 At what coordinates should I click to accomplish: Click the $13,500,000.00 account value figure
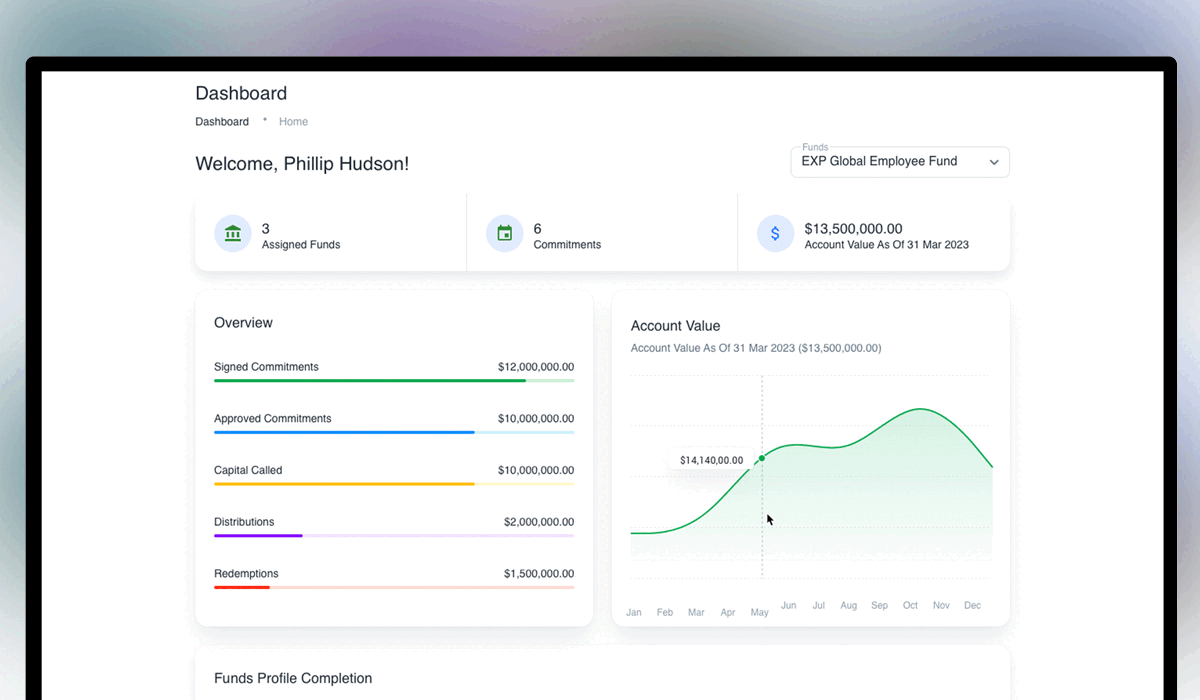(x=854, y=229)
